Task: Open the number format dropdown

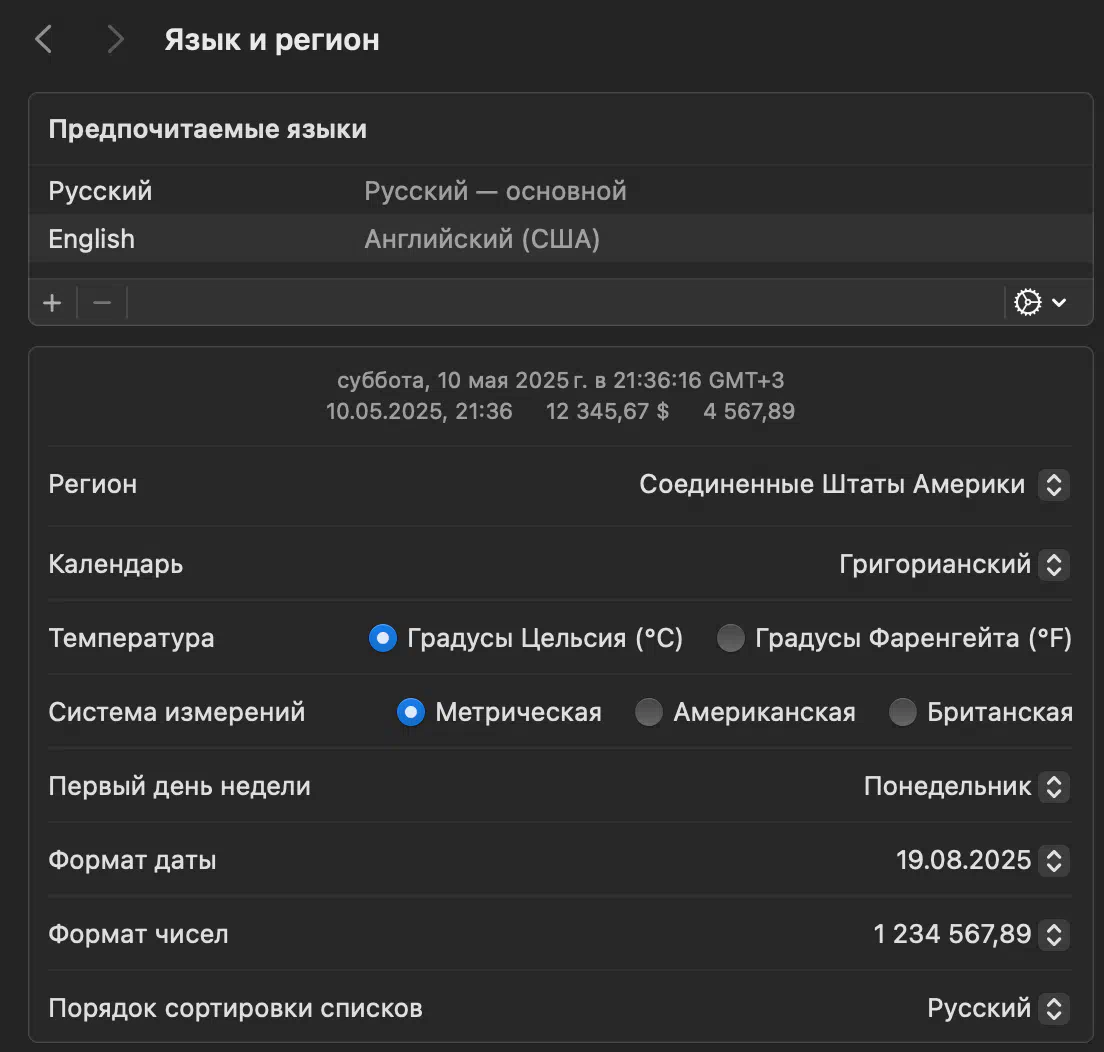Action: click(1052, 935)
